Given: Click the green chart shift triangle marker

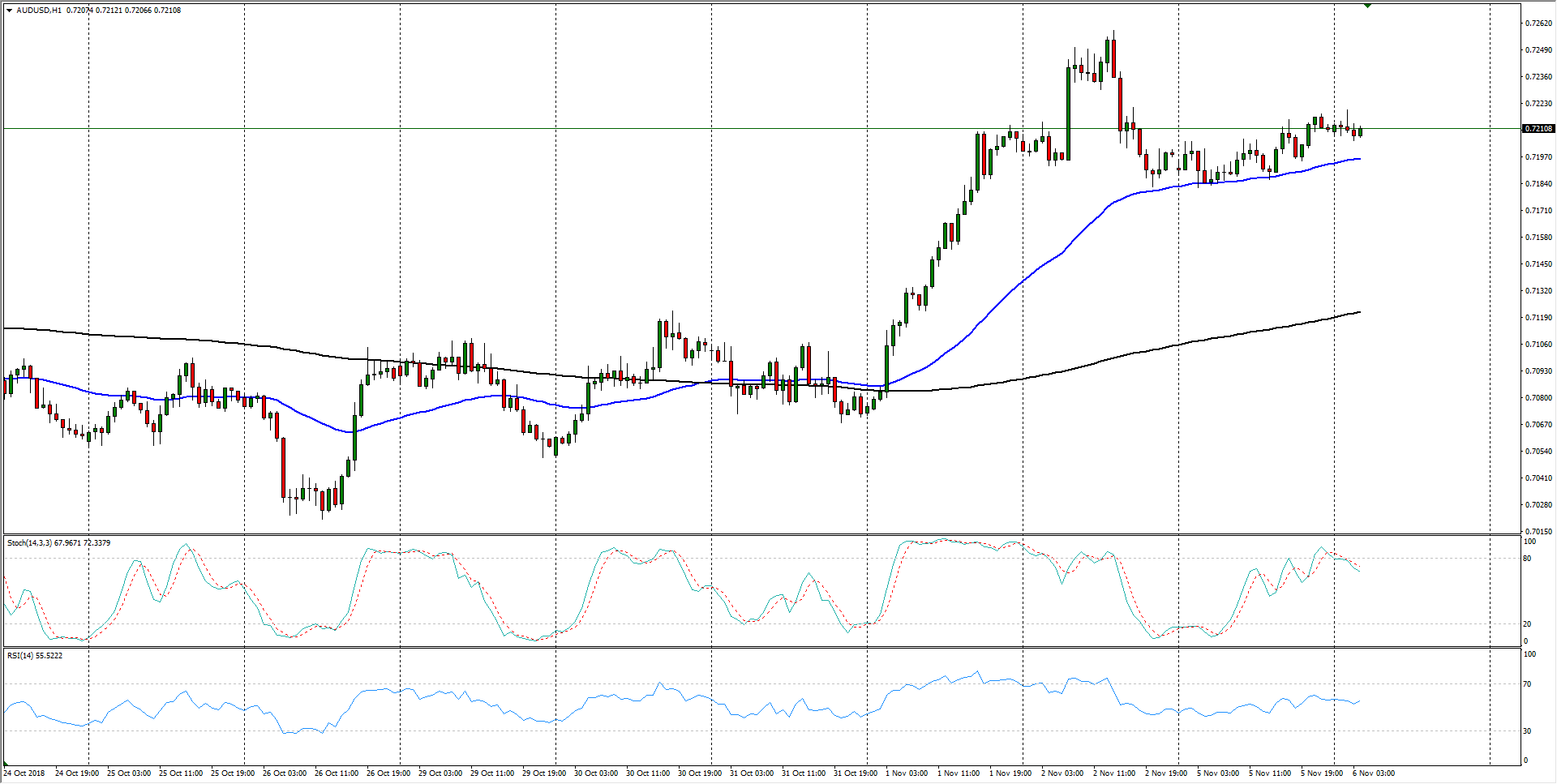Looking at the screenshot, I should coord(1367,6).
